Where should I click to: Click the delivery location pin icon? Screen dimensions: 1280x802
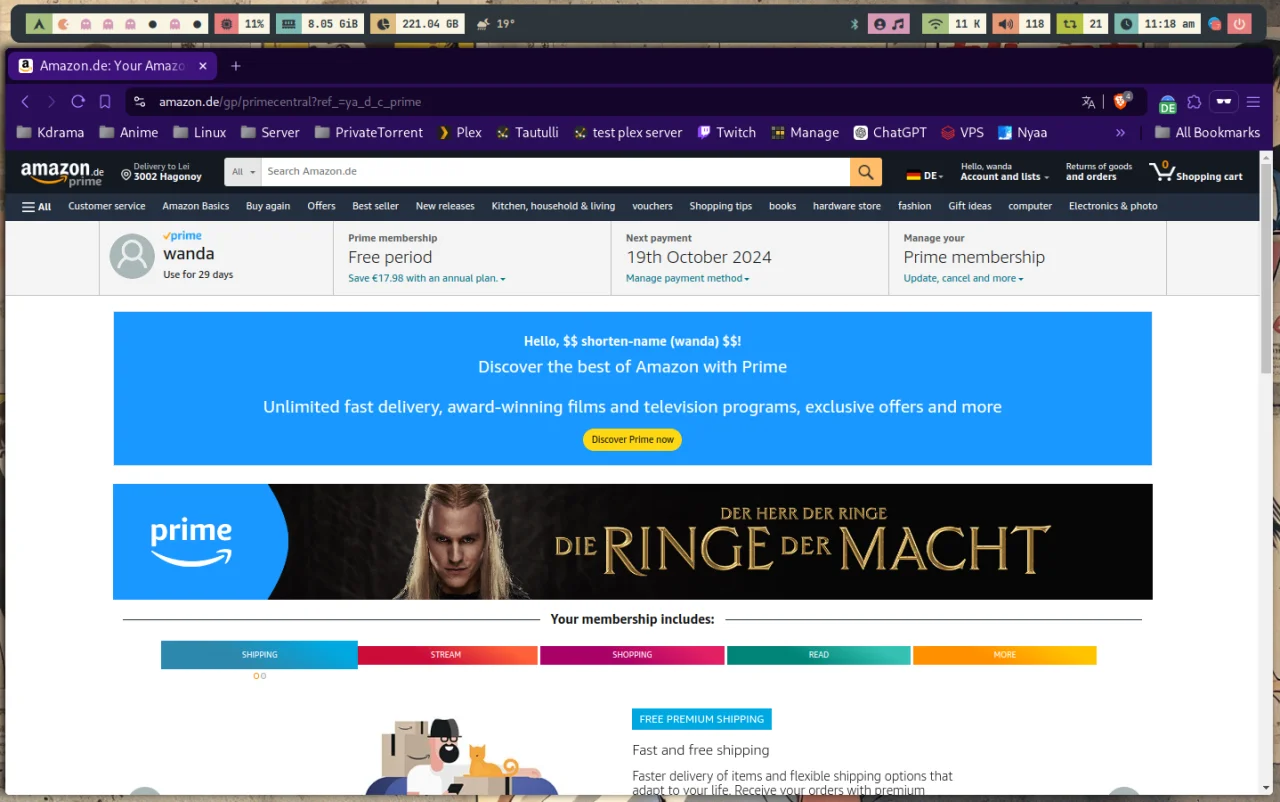[126, 175]
